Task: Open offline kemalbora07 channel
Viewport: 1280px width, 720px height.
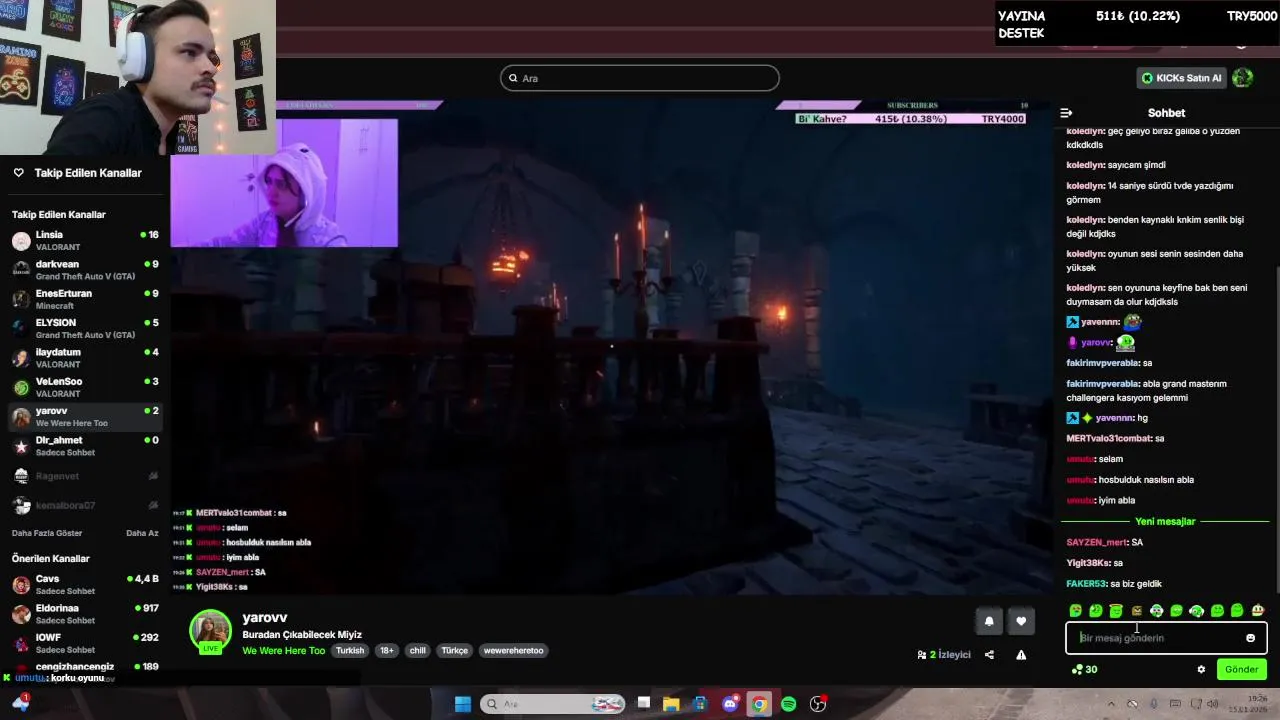Action: tap(85, 505)
